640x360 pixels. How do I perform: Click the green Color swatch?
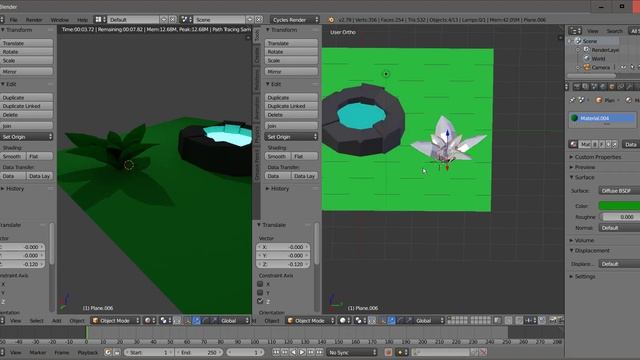point(619,206)
